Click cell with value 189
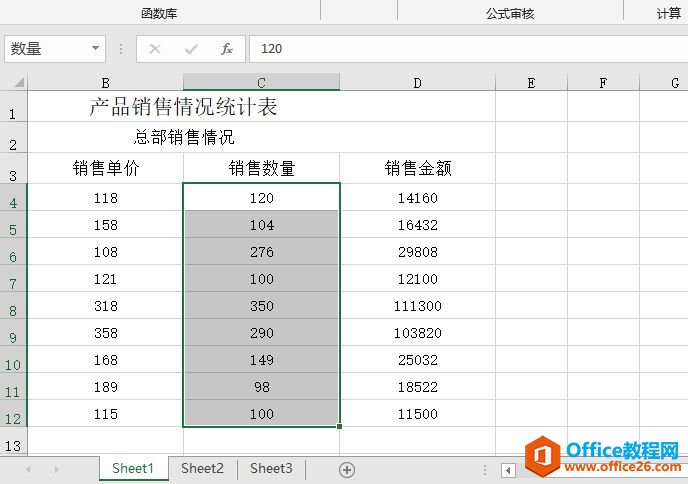The height and width of the screenshot is (484, 688). pos(105,387)
